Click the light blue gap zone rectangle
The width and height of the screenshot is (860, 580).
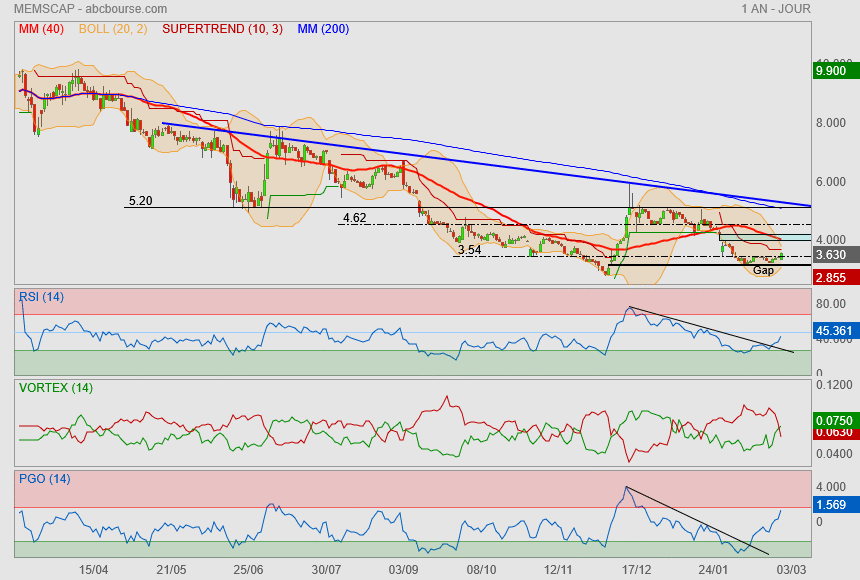(x=765, y=238)
